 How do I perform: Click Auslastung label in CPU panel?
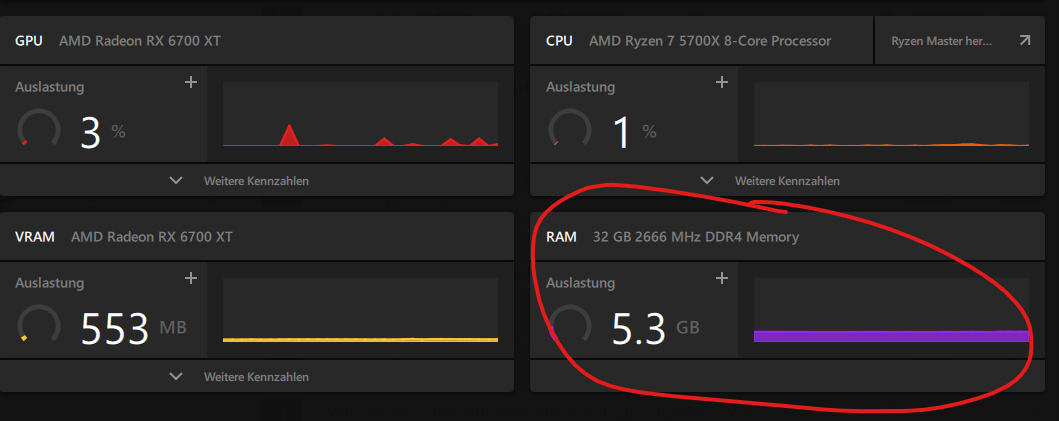580,87
